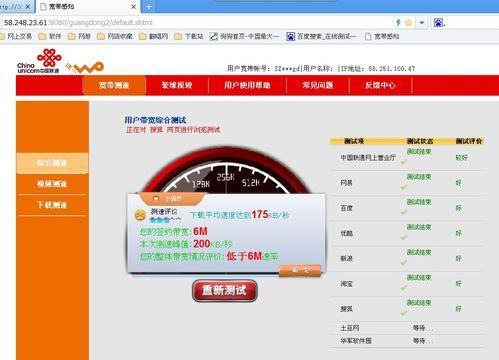The image size is (499, 360).
Task: Click the green checkmark in the 优酷 row
Action: [404, 238]
